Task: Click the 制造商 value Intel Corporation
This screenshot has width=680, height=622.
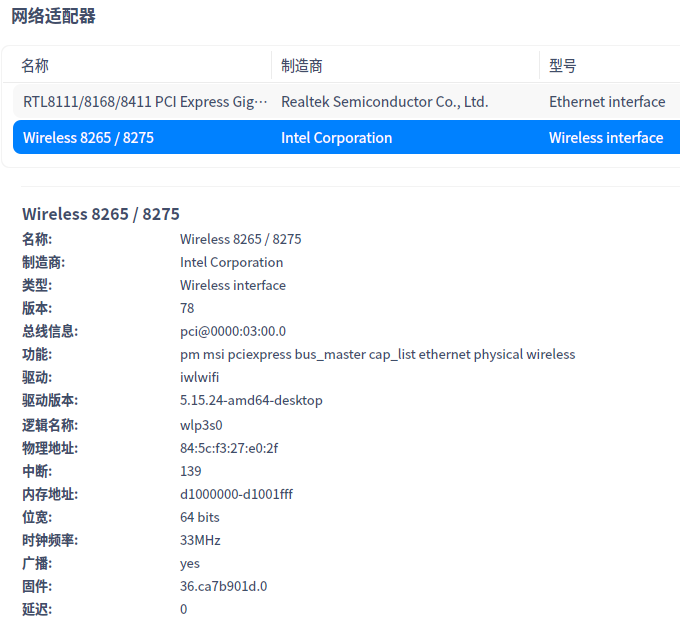Action: point(232,262)
